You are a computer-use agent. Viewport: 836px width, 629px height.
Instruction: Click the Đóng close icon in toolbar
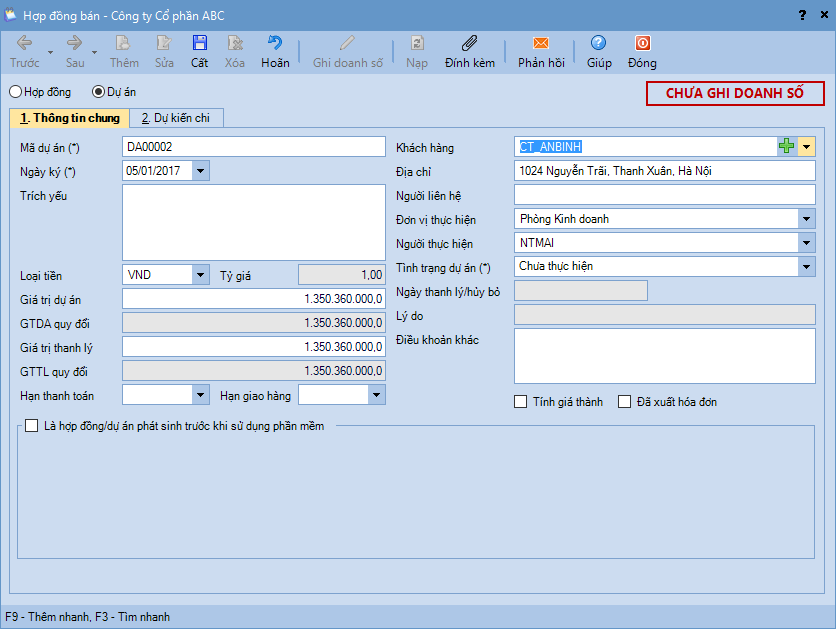tap(642, 44)
